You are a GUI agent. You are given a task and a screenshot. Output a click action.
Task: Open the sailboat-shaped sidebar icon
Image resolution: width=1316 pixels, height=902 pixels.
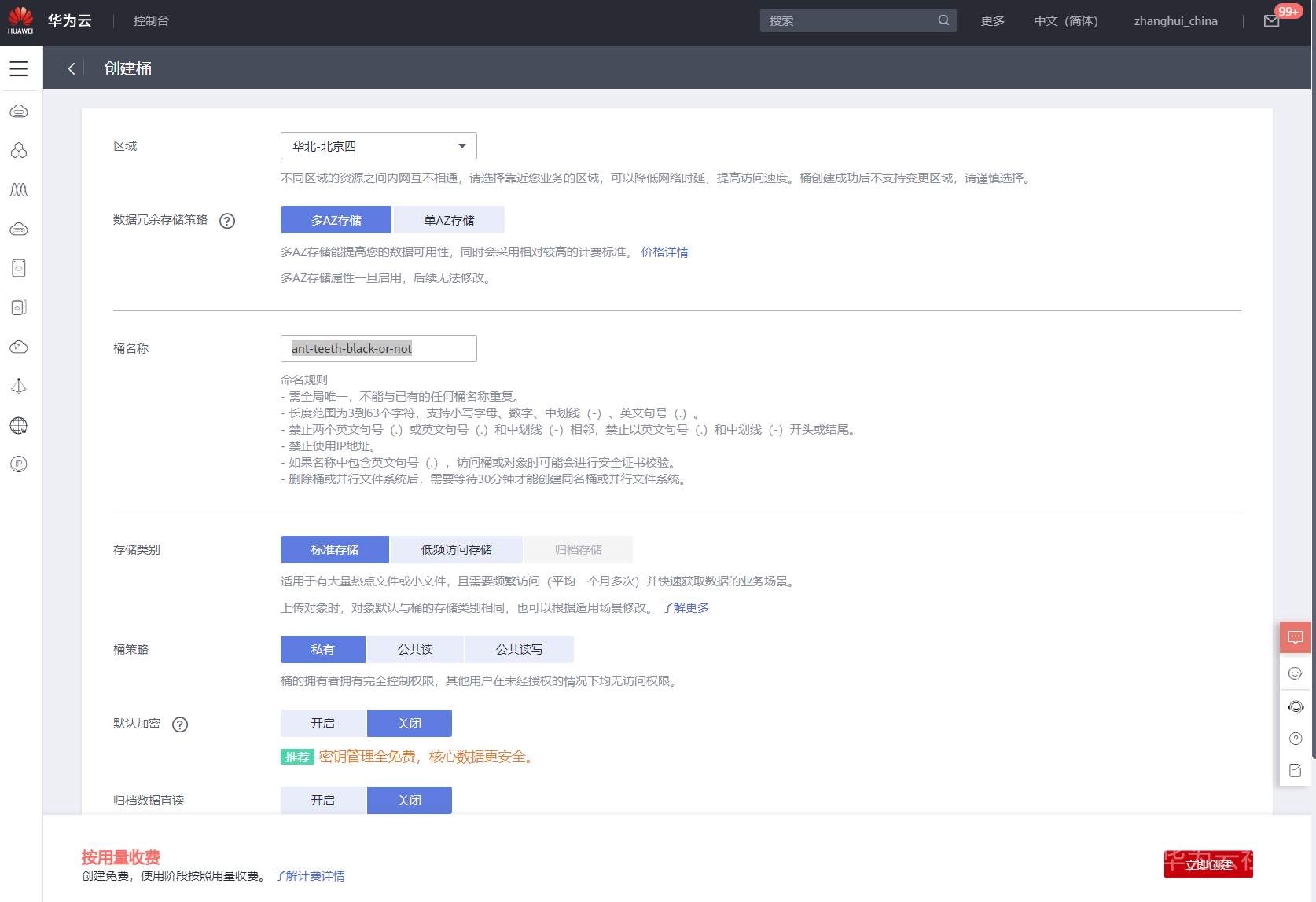(19, 386)
